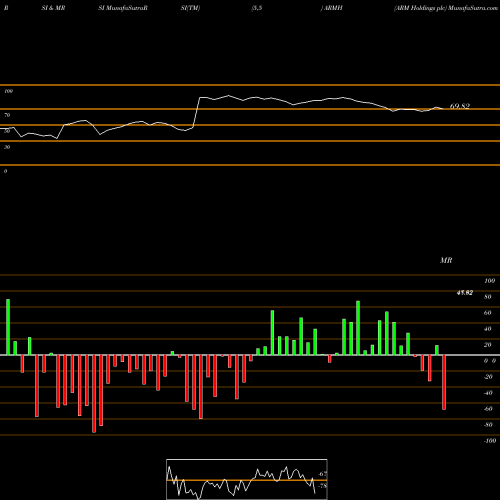Open the mini overview chart thumbnail
The width and height of the screenshot is (500, 500).
pyautogui.click(x=247, y=479)
